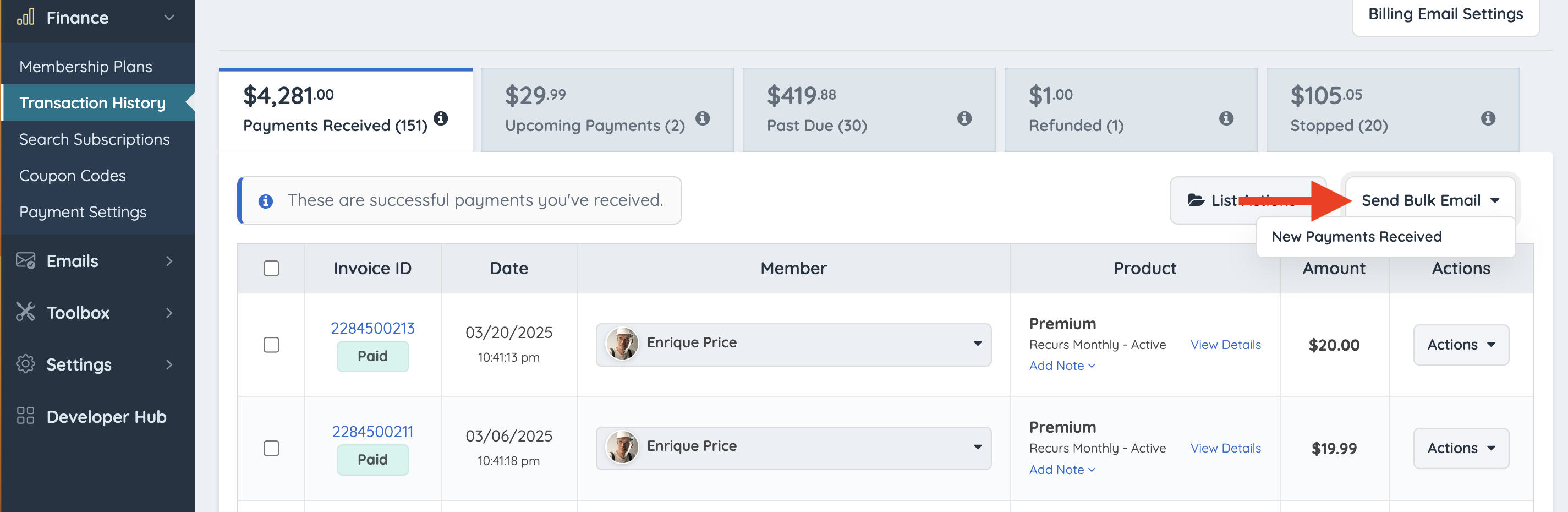The image size is (1568, 512).
Task: Click the info icon on Refunded tab
Action: (x=1226, y=118)
